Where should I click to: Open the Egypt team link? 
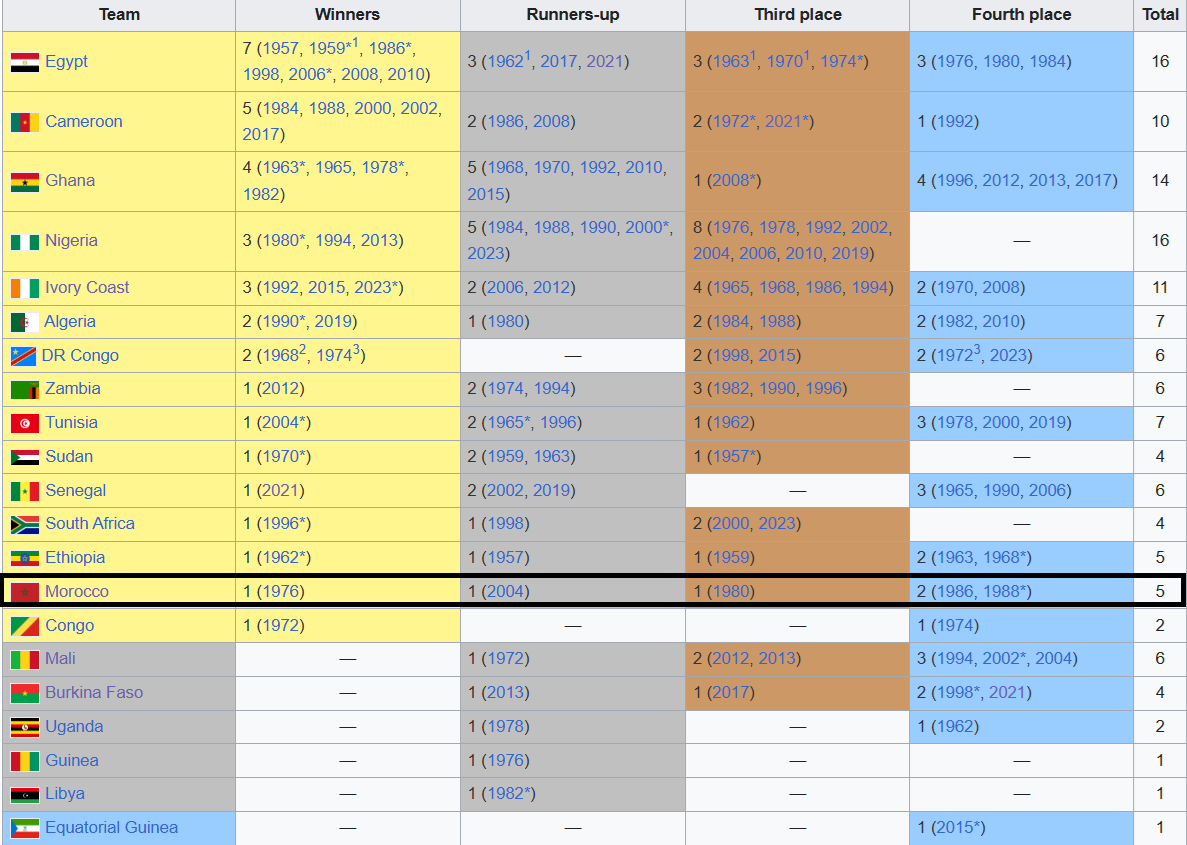67,61
